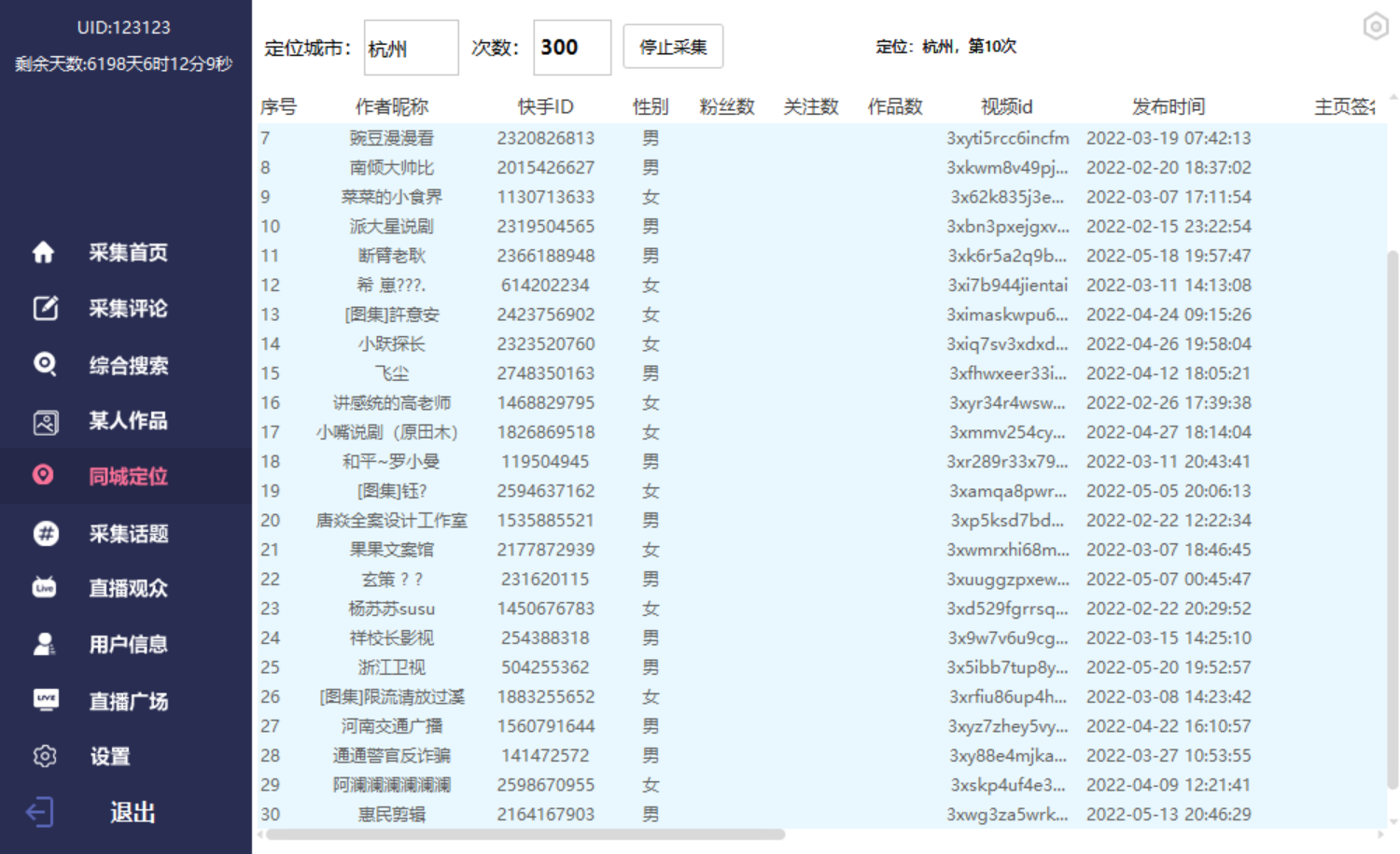Click the live TV icon for 直播观众
This screenshot has height=854, width=1400.
45,588
